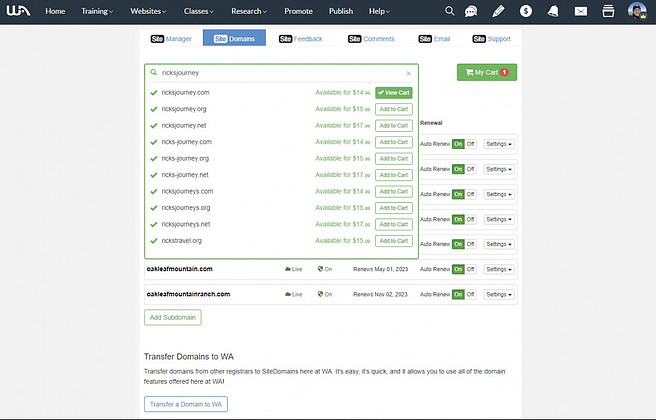Add ricksjourneys.net to cart
This screenshot has height=420, width=656.
click(394, 224)
